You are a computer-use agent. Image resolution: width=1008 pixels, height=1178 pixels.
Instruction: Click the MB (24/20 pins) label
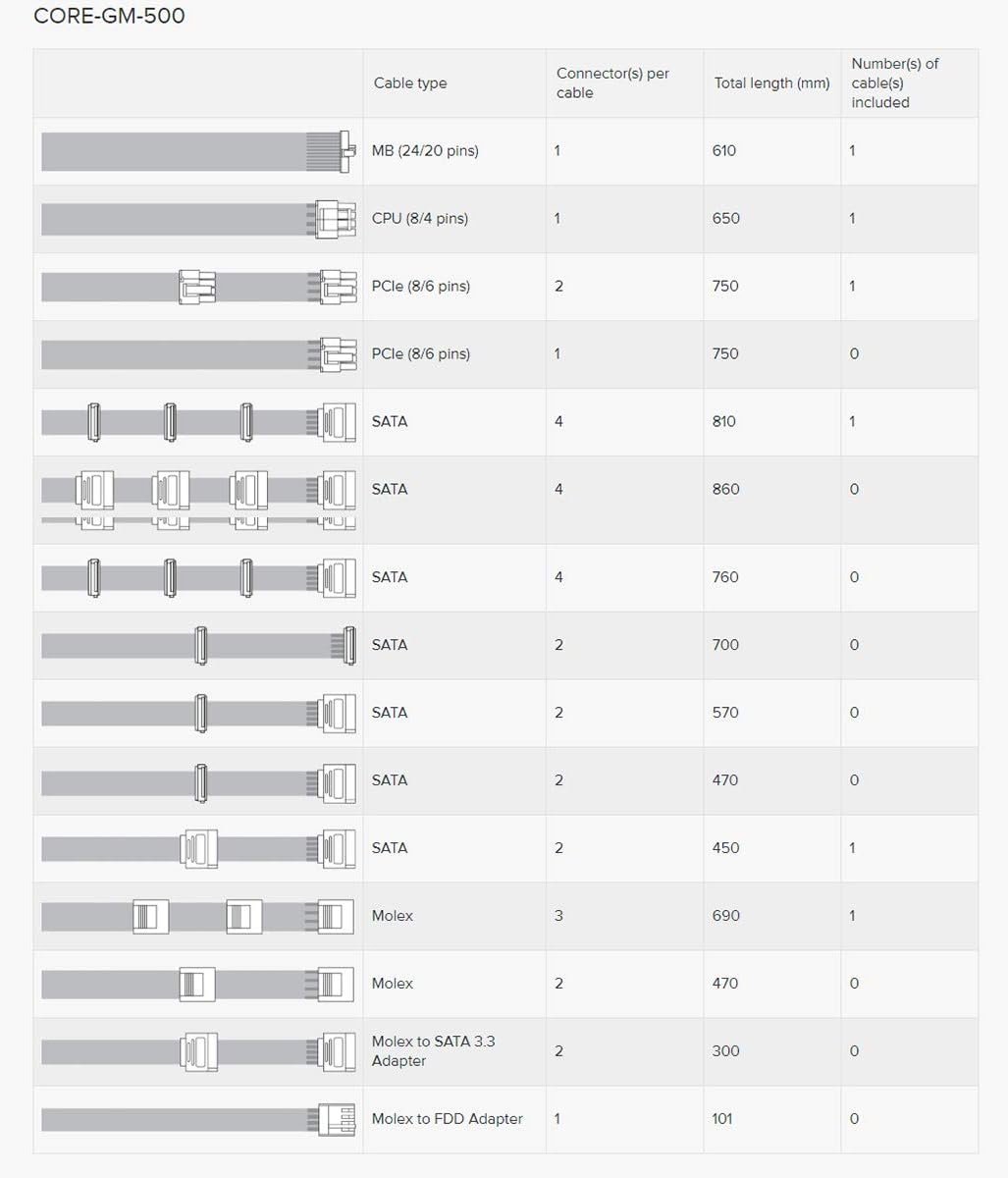425,151
